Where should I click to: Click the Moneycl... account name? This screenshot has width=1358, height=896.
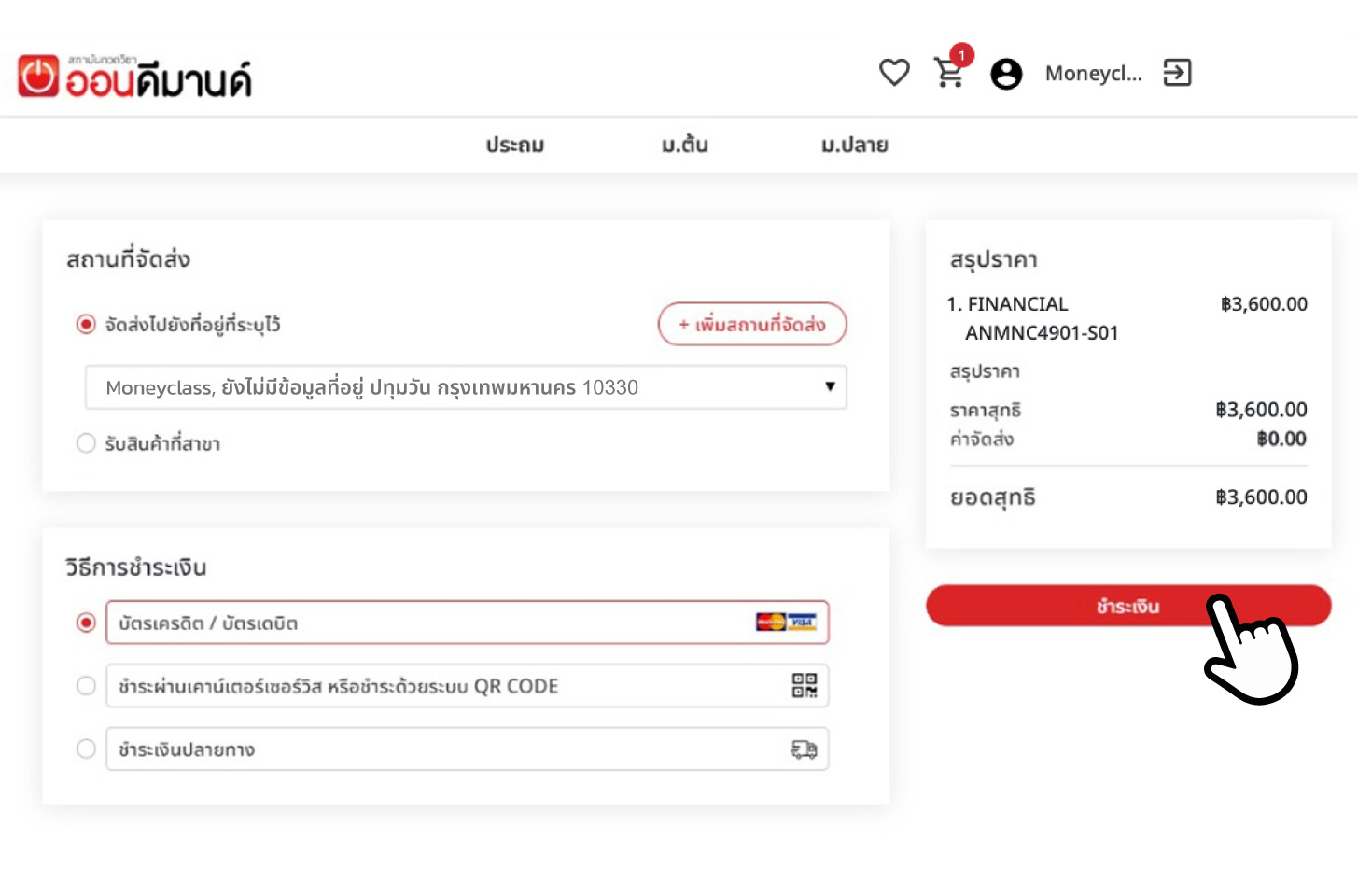[x=1093, y=74]
